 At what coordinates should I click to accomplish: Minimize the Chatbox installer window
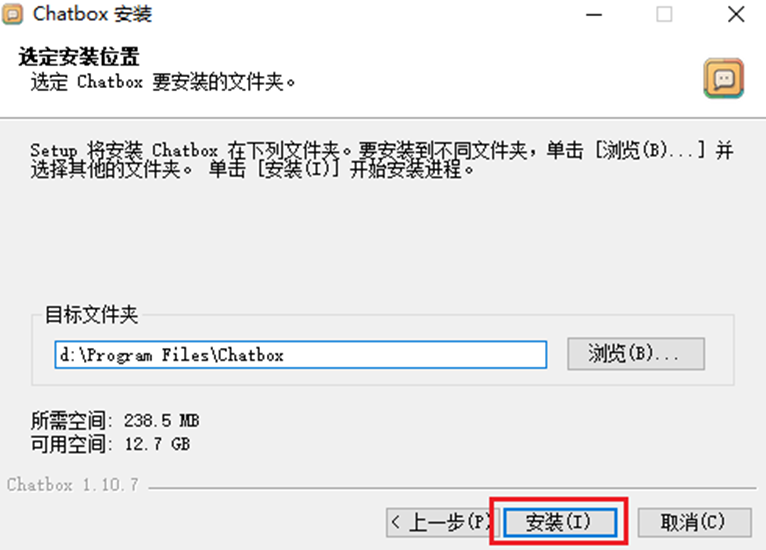pos(594,15)
